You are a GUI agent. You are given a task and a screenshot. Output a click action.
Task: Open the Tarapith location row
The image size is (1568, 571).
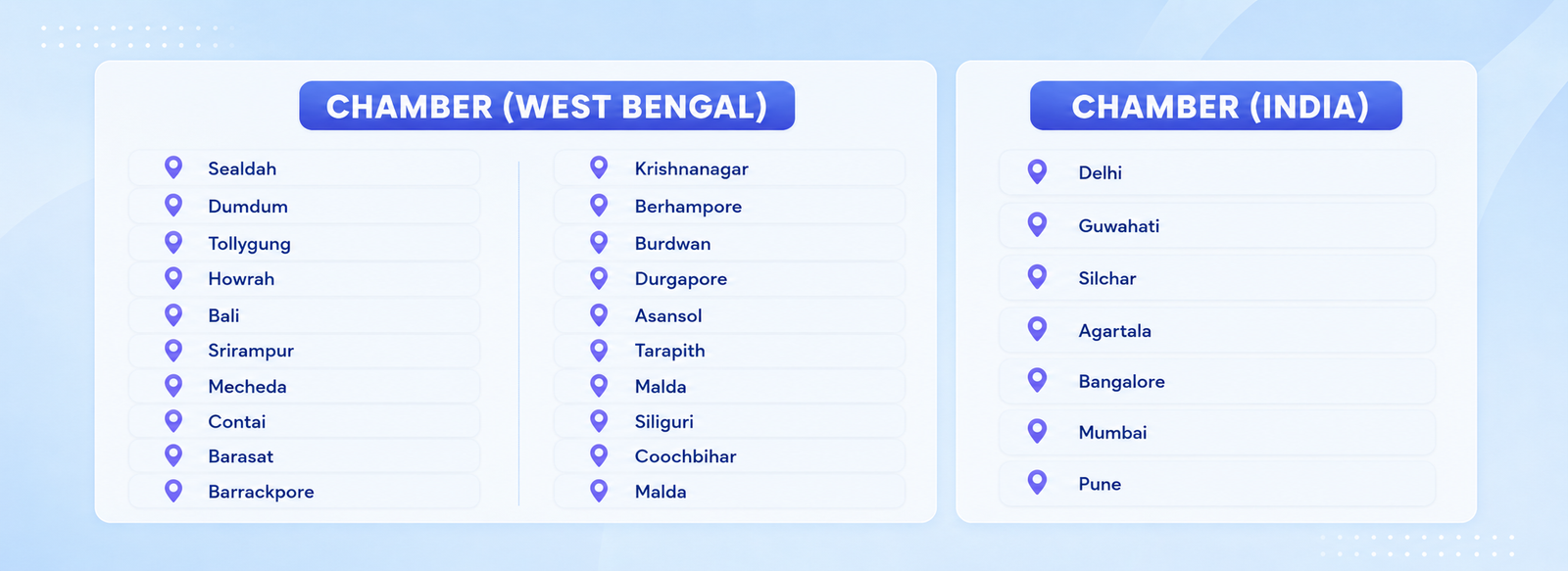[x=729, y=350]
